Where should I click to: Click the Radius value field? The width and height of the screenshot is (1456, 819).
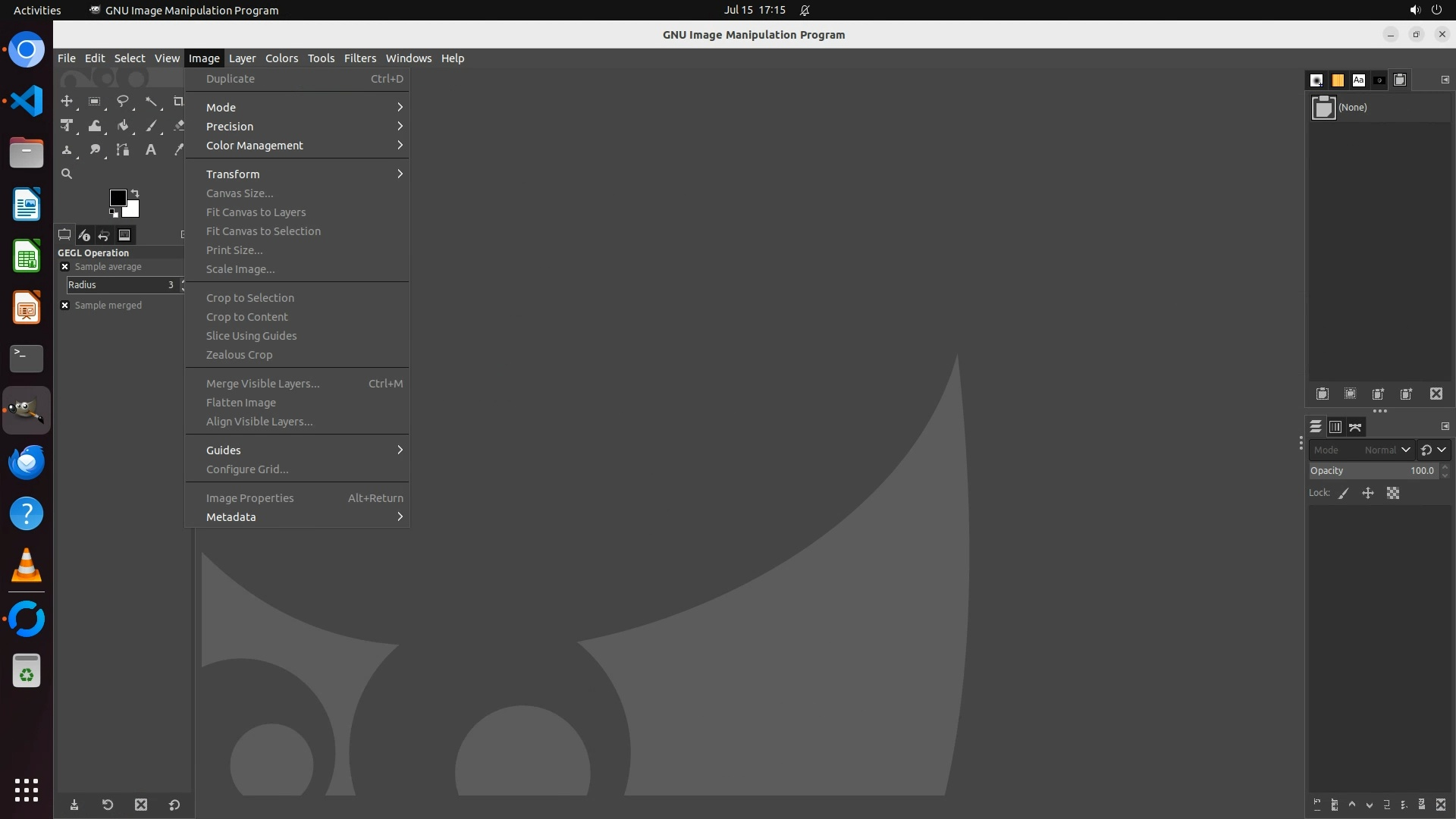121,285
